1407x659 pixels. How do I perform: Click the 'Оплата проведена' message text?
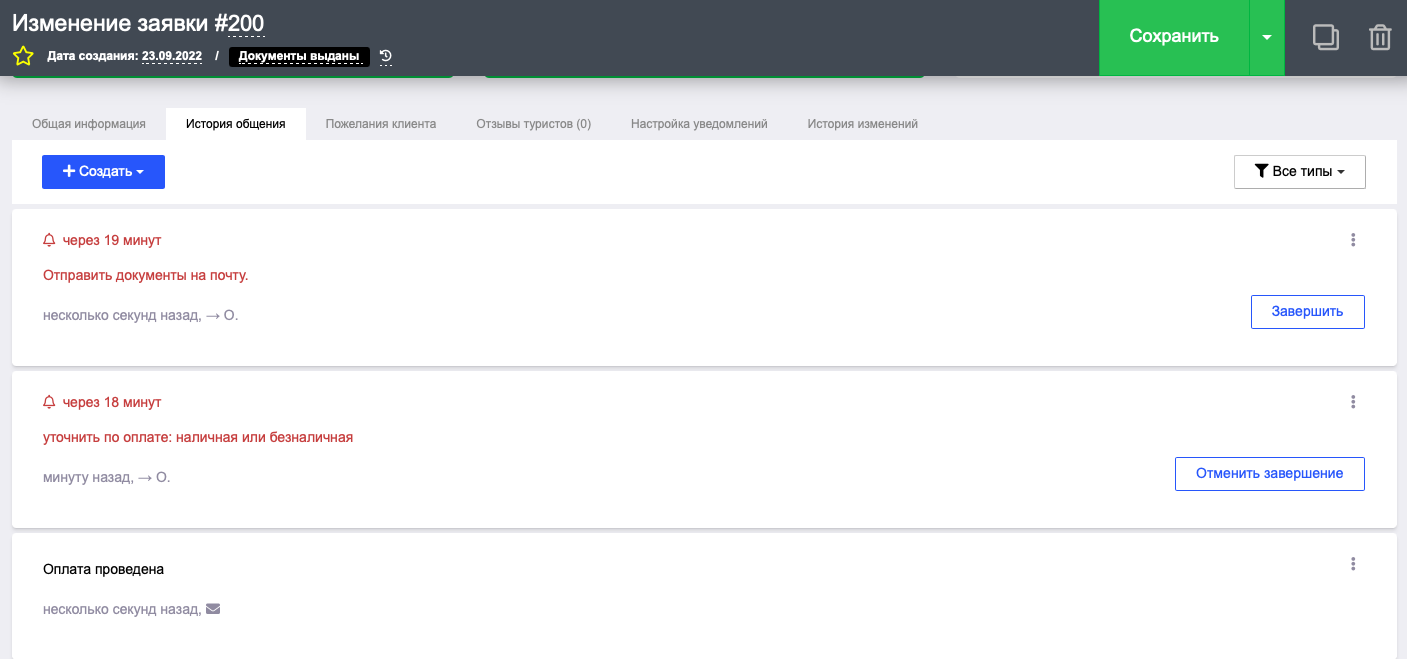[104, 569]
